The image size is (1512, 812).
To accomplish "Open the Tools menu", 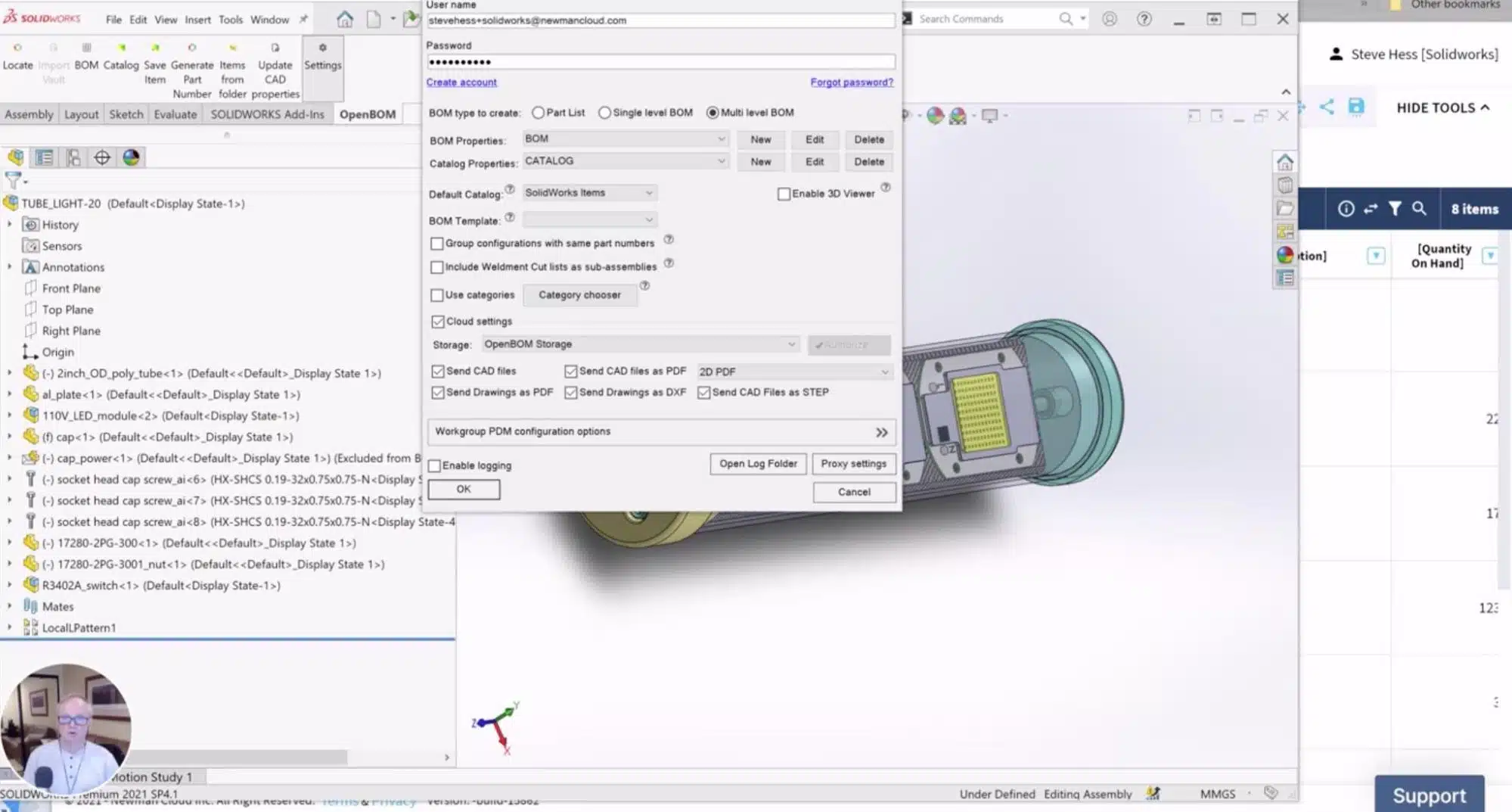I will pos(231,20).
